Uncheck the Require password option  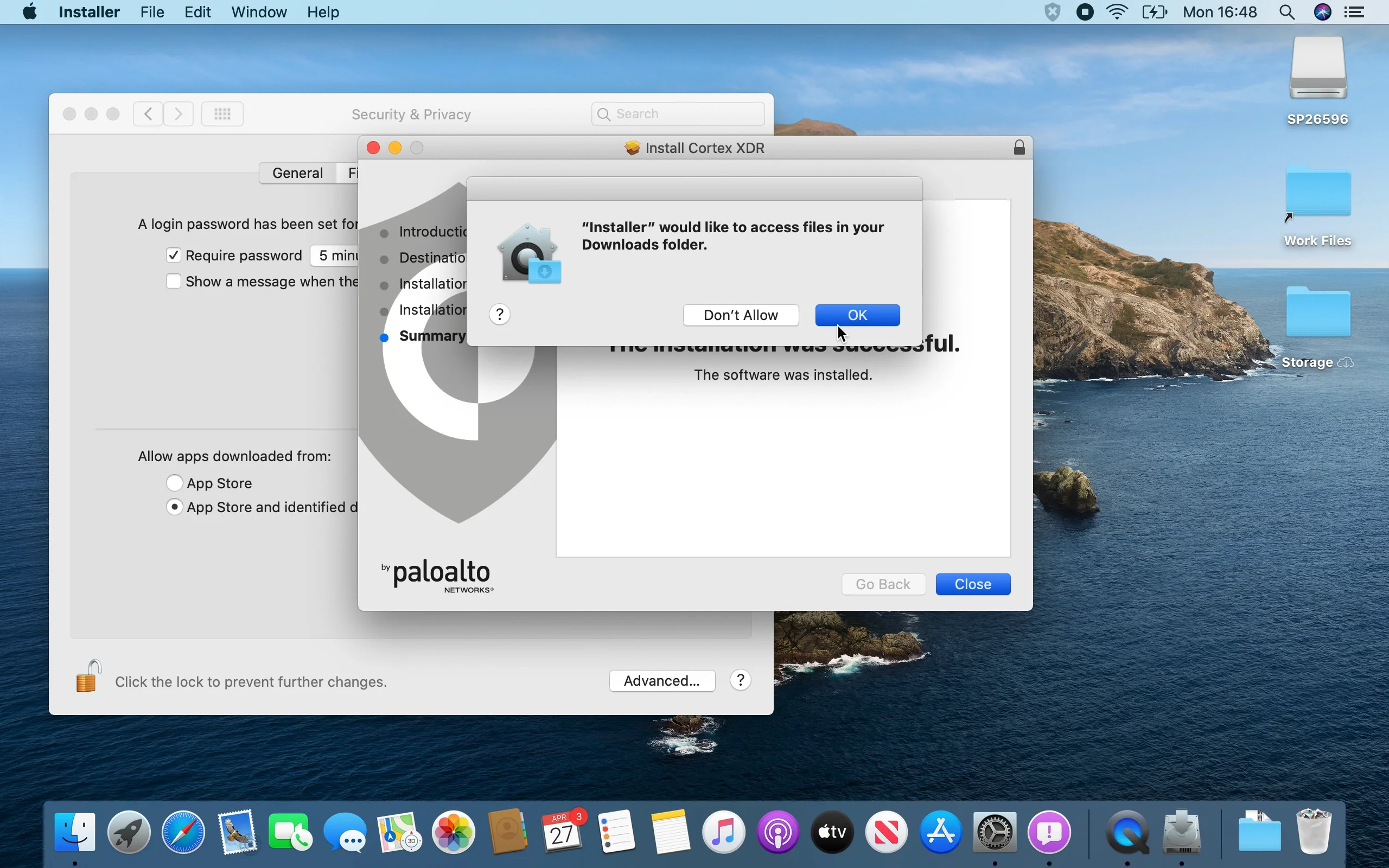(173, 255)
